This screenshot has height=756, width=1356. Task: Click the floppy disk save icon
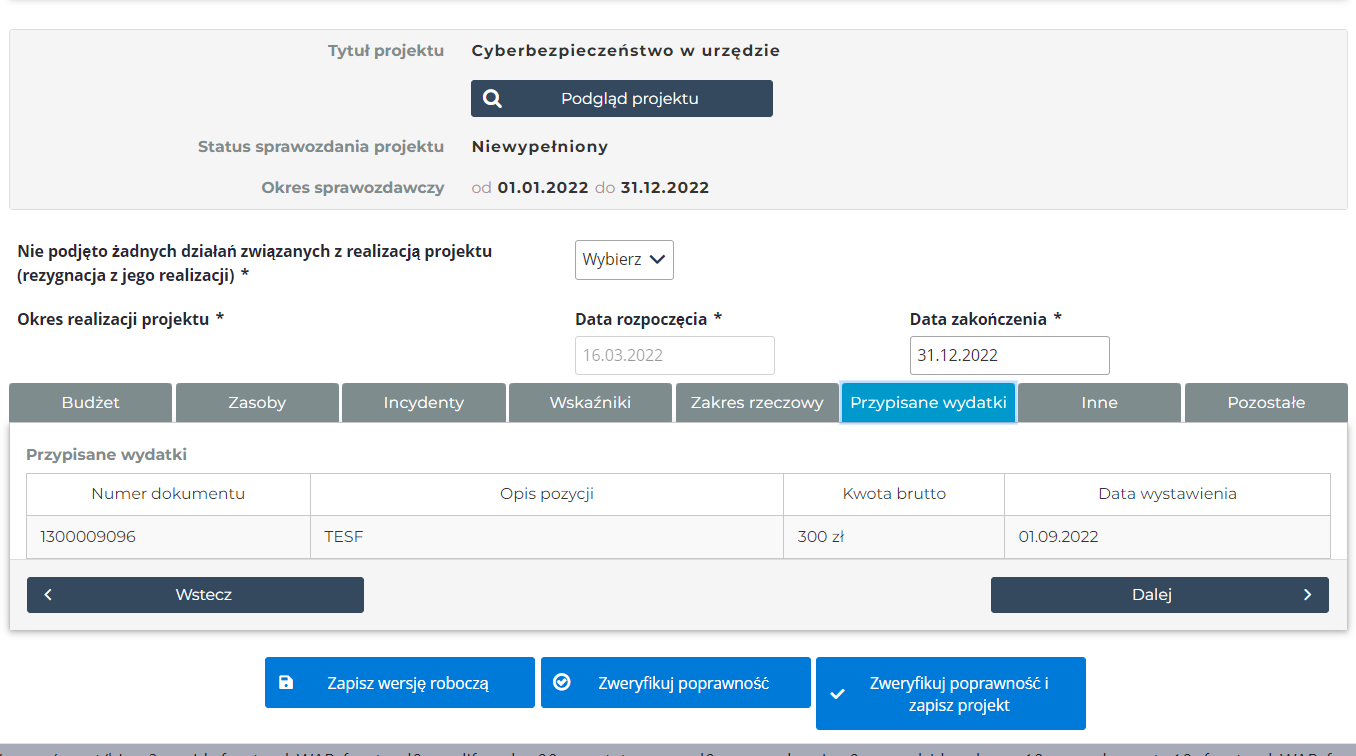click(286, 683)
